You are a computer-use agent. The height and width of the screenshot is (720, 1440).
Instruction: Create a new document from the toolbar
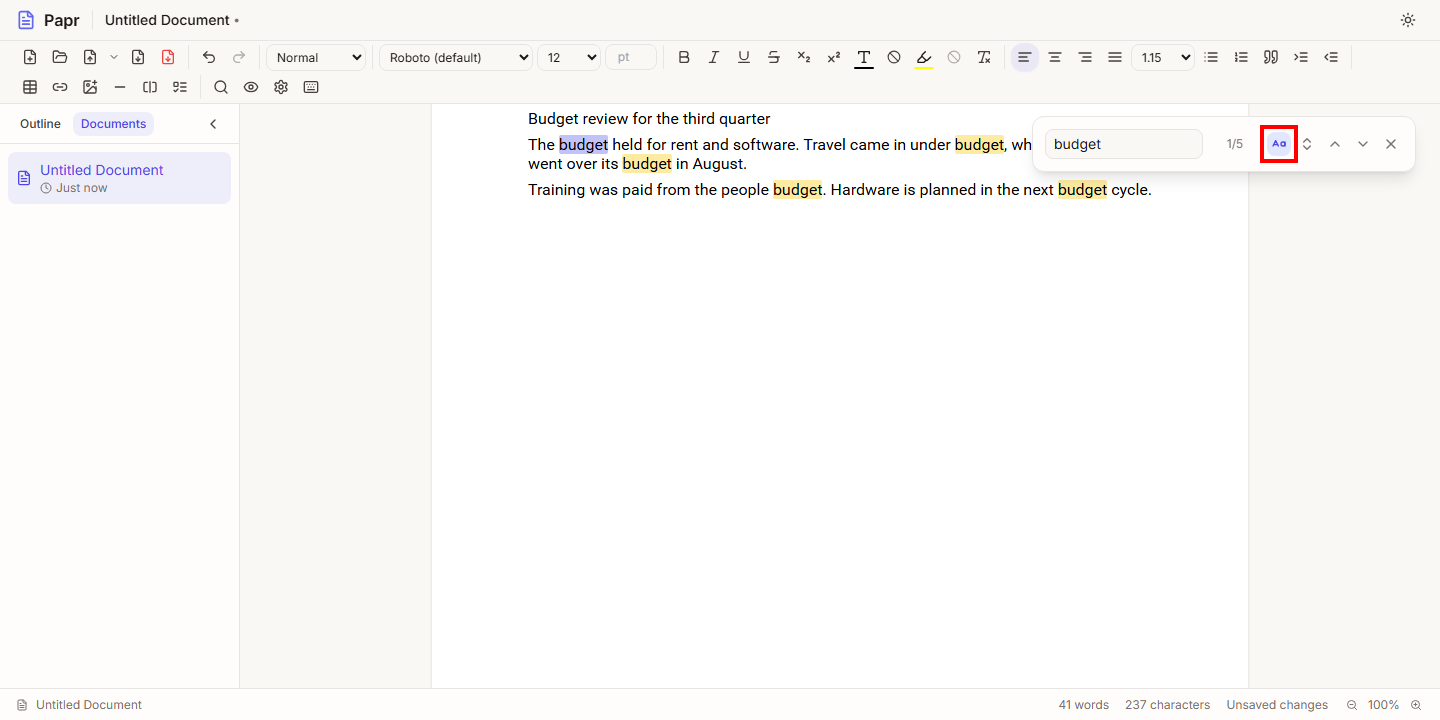coord(30,57)
